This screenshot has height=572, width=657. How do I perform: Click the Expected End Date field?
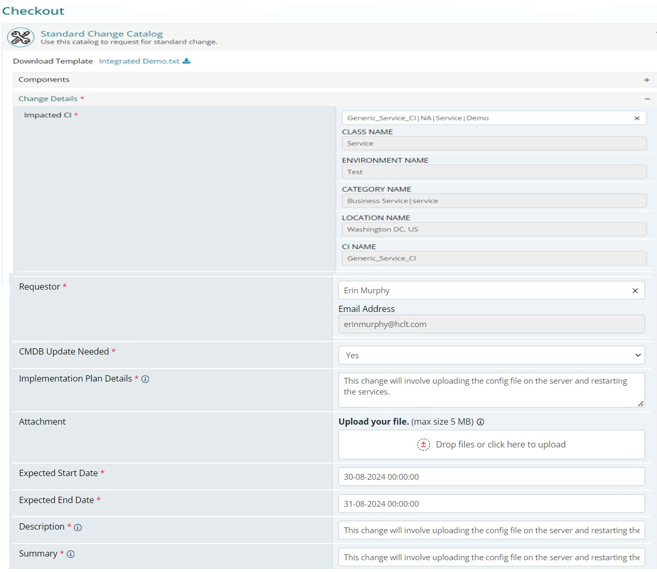tap(491, 504)
